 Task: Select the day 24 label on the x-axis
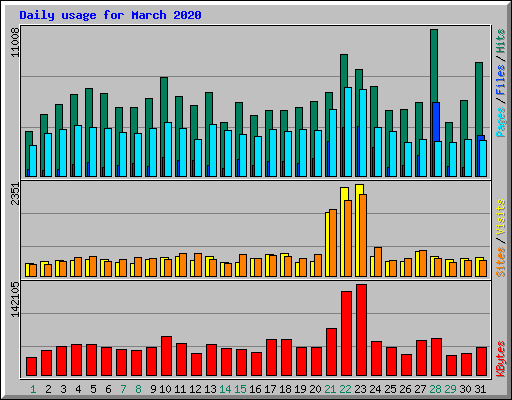click(x=375, y=389)
